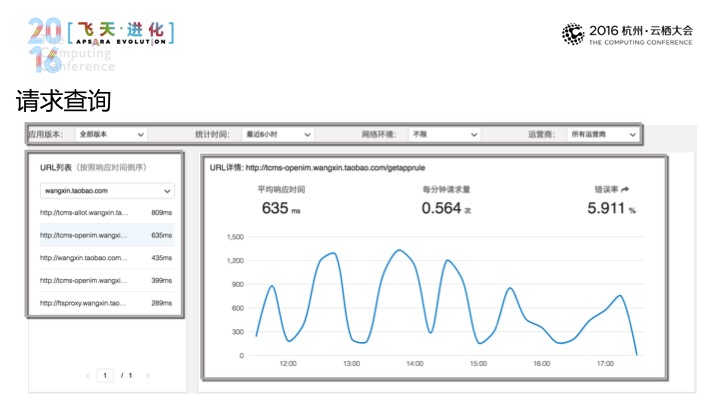This screenshot has width=720, height=405.
Task: Select the tcms-openim.wangxi URL with 399ms
Action: (x=106, y=280)
